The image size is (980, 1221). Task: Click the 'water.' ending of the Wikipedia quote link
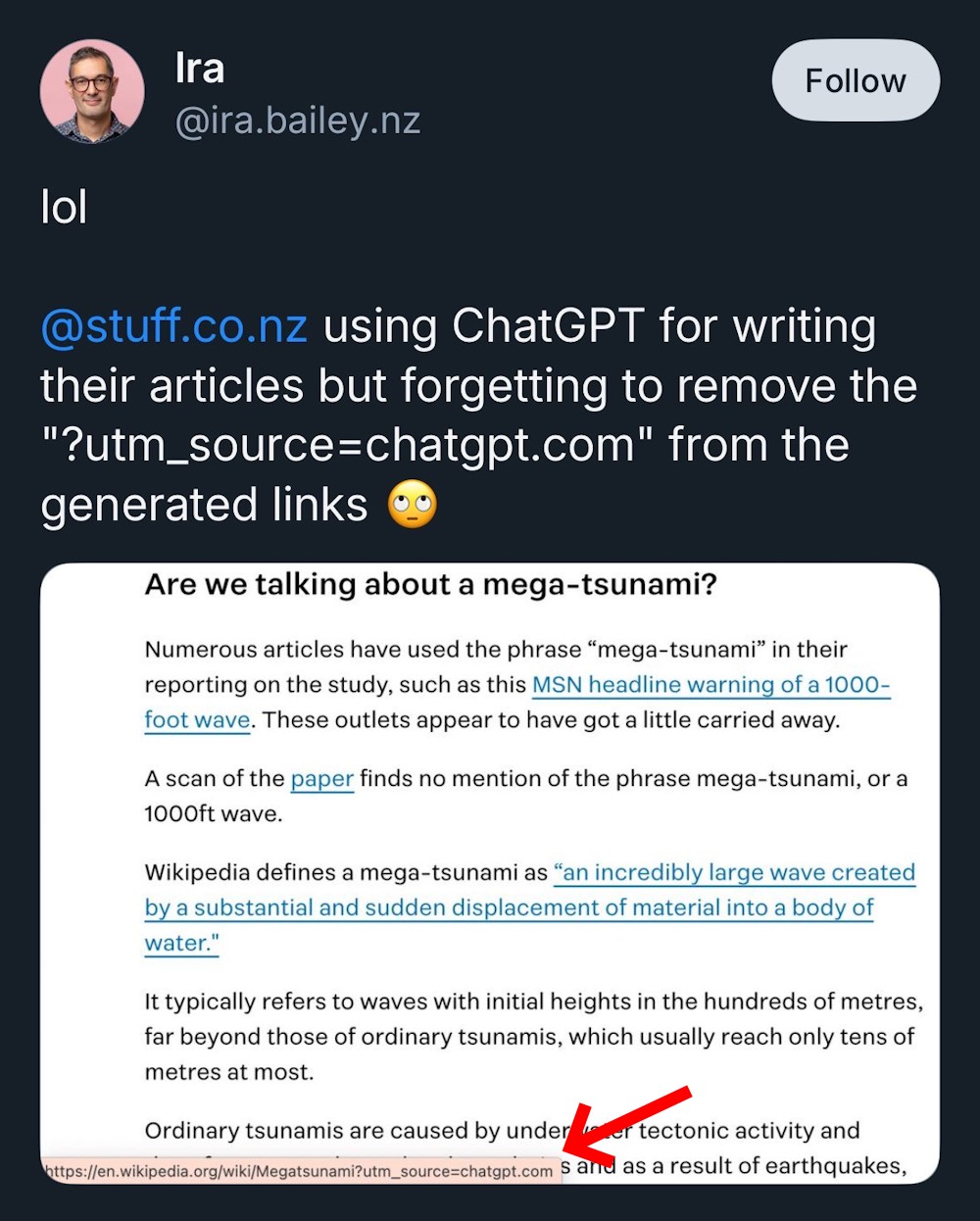(x=182, y=943)
